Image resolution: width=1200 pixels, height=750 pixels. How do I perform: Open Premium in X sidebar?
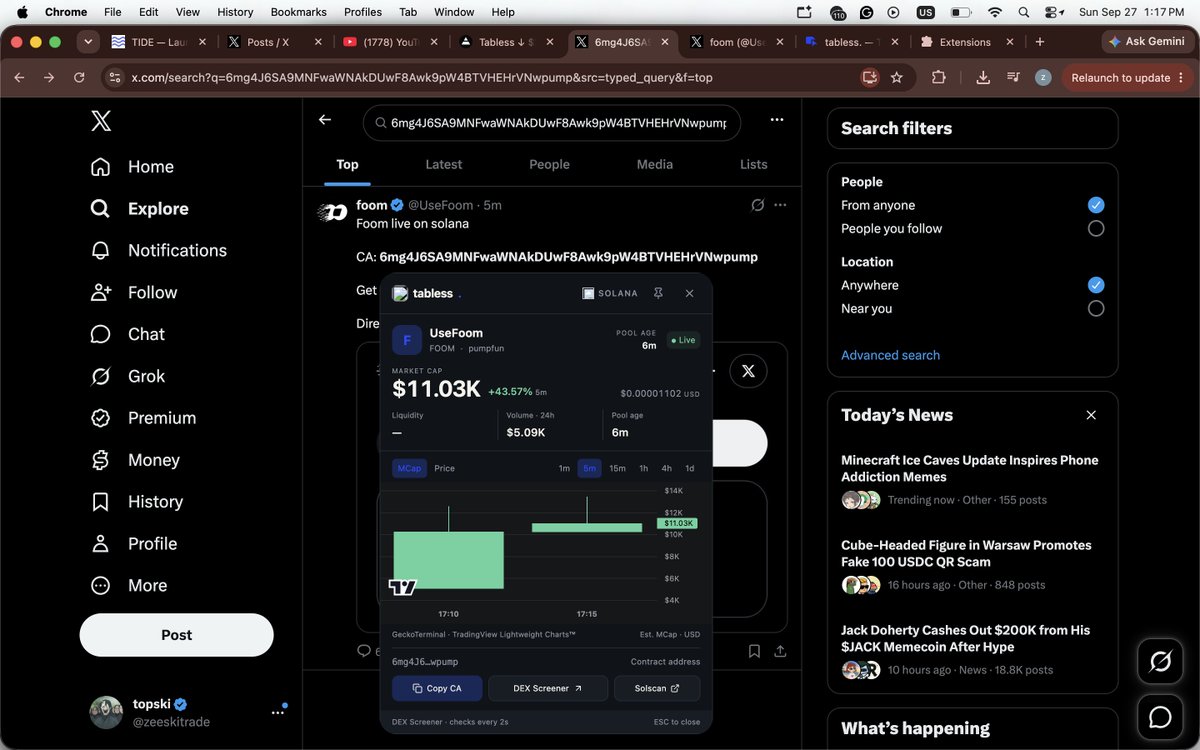tap(143, 419)
